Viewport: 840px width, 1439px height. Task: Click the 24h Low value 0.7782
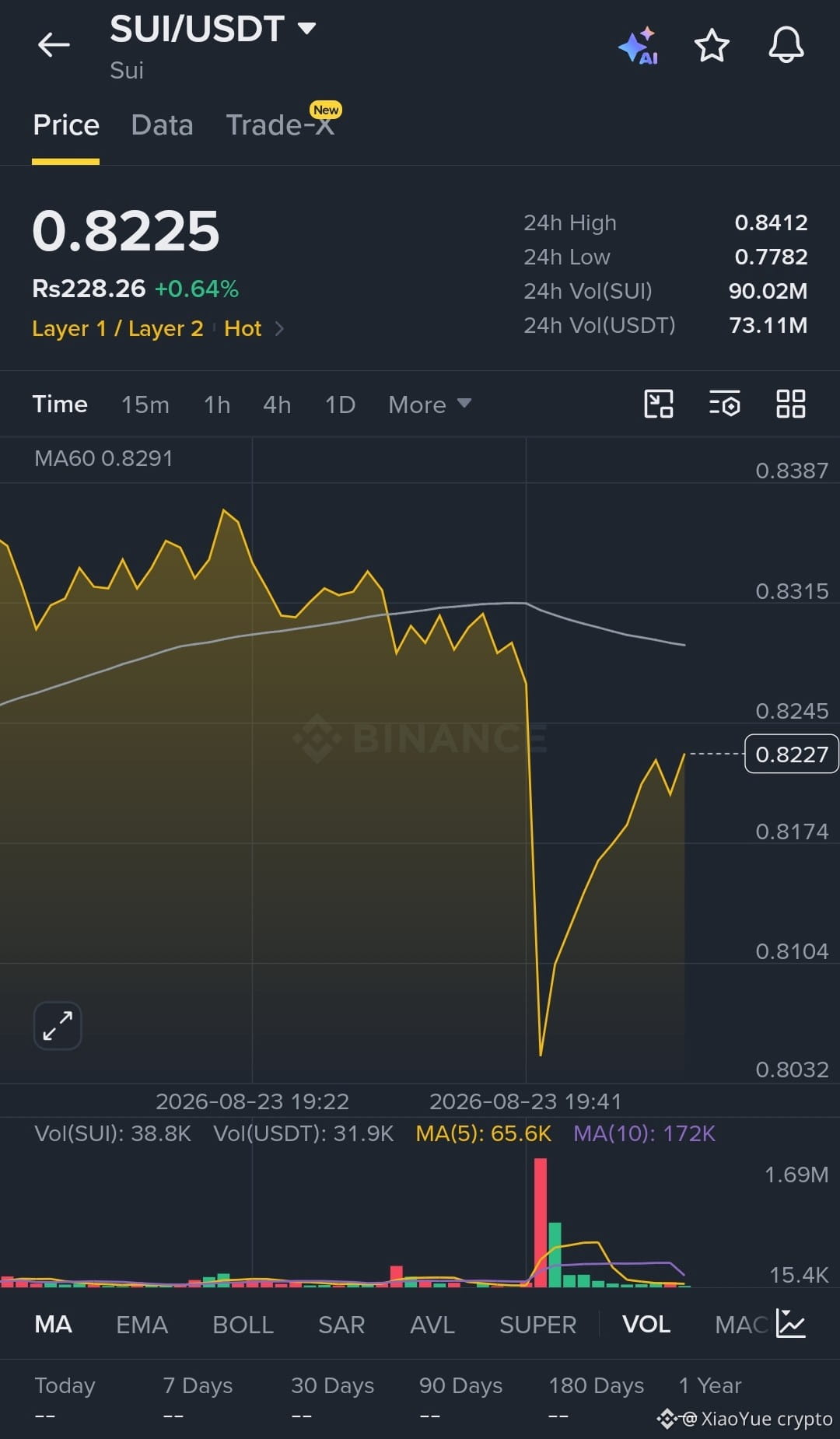(x=771, y=257)
